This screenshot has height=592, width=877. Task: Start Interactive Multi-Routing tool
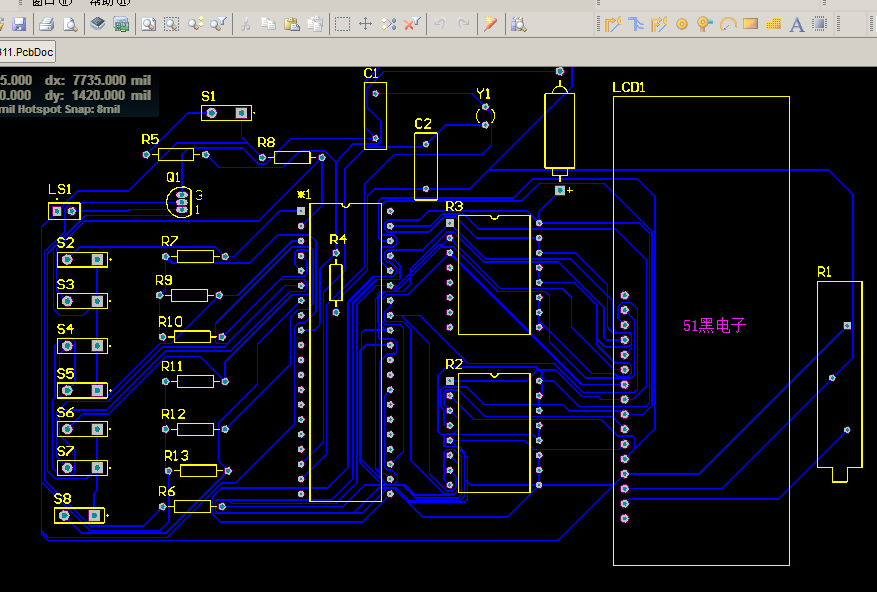[636, 24]
